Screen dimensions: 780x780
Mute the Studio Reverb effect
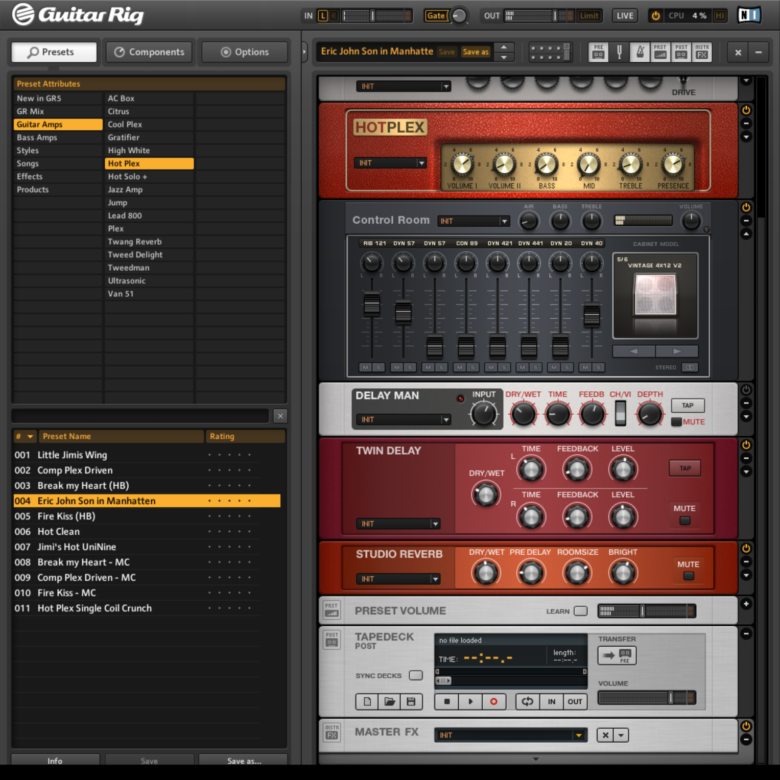[x=688, y=577]
